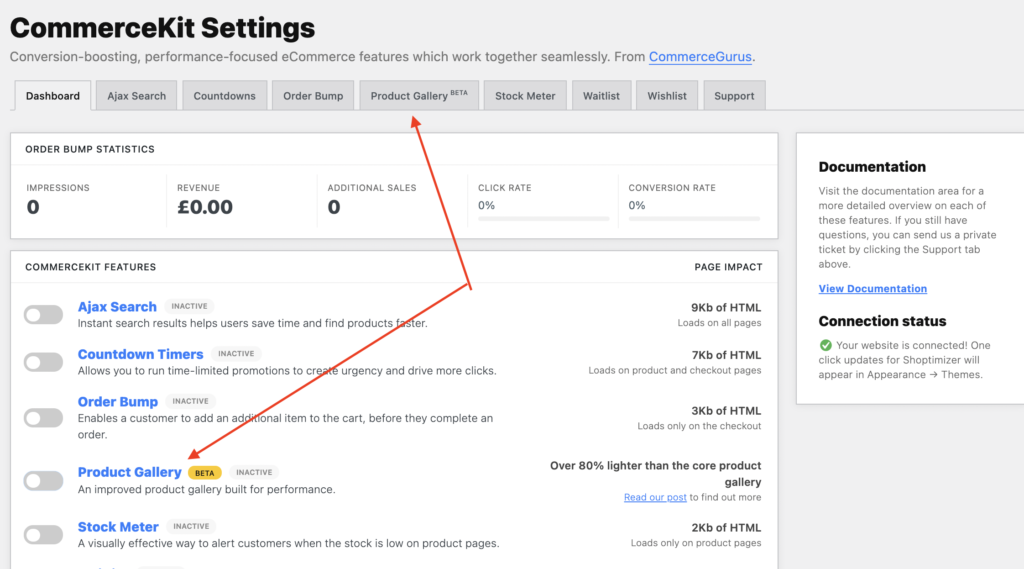
Task: Click the PAGE IMPACT column header
Action: click(728, 267)
